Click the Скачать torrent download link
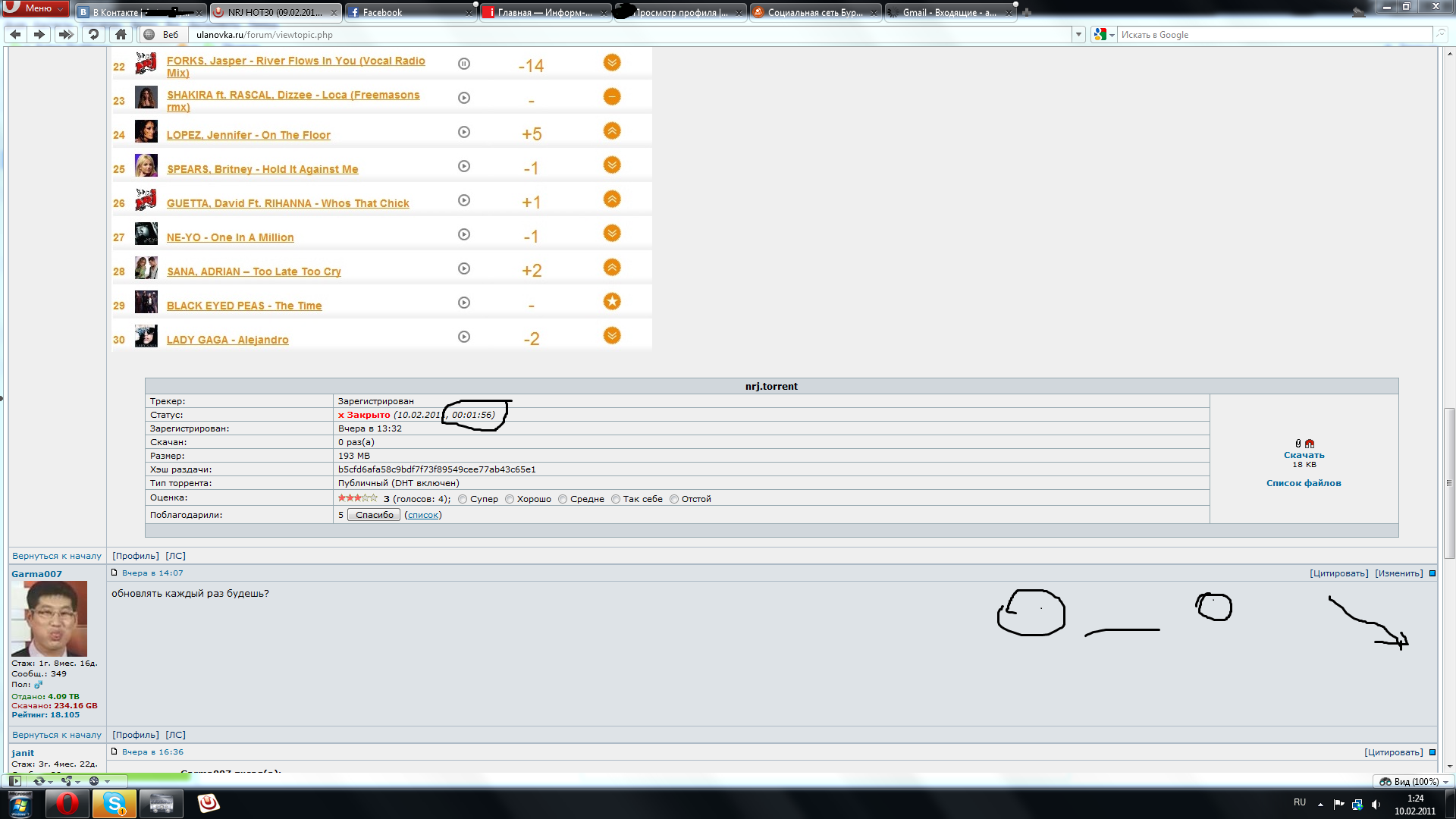The image size is (1456, 819). [x=1304, y=455]
